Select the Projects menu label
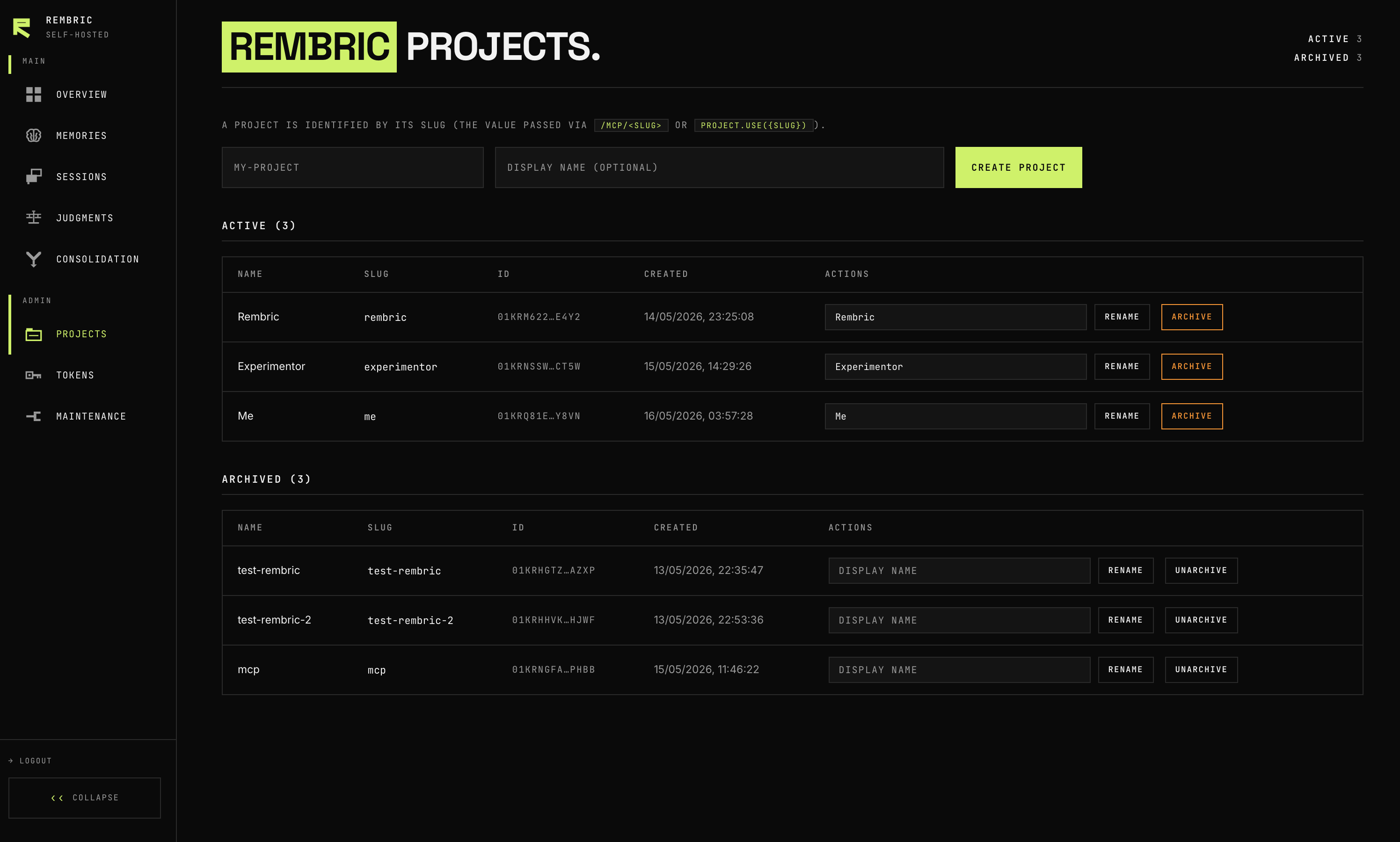Viewport: 1400px width, 842px height. [x=82, y=334]
